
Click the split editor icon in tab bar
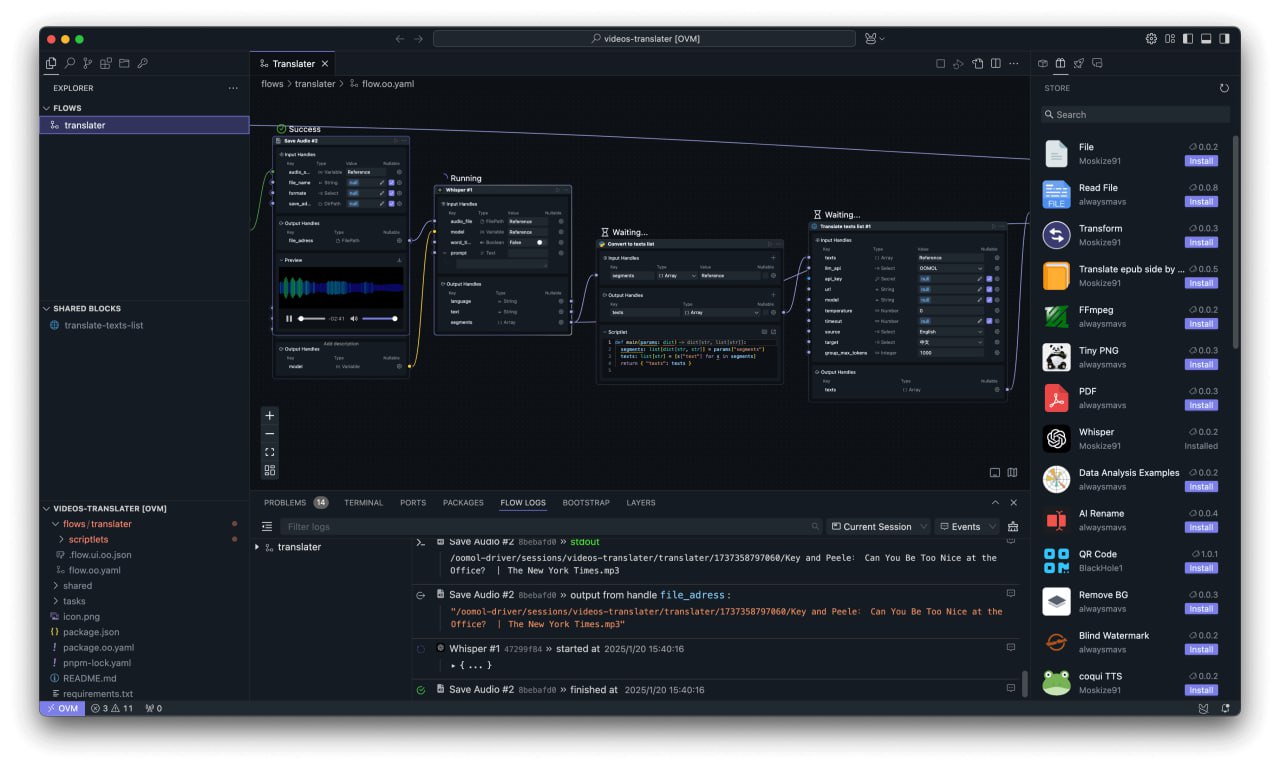(995, 64)
